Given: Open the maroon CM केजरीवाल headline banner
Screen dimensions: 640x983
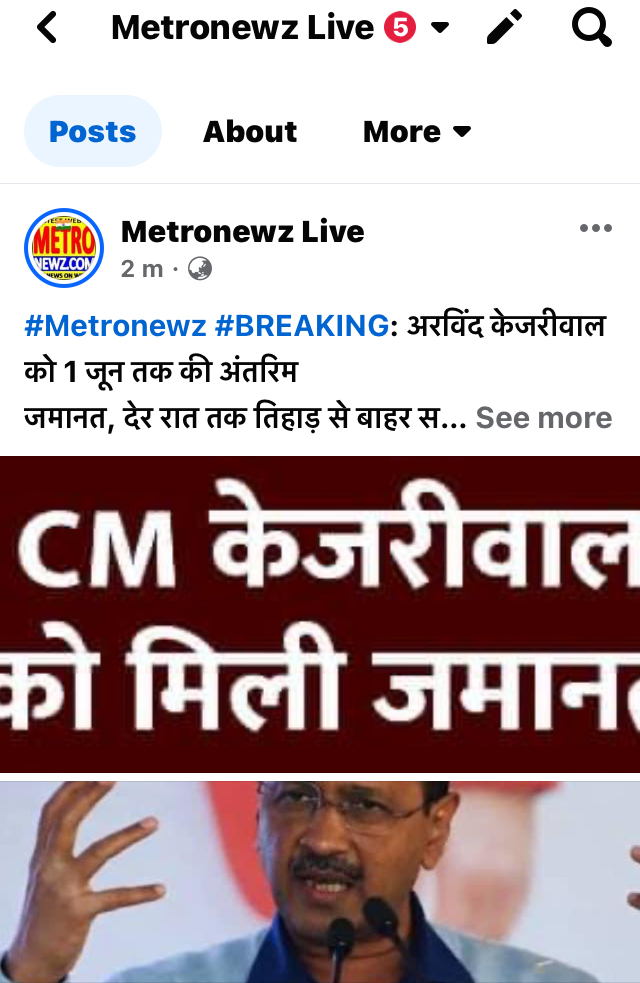Looking at the screenshot, I should coord(320,614).
